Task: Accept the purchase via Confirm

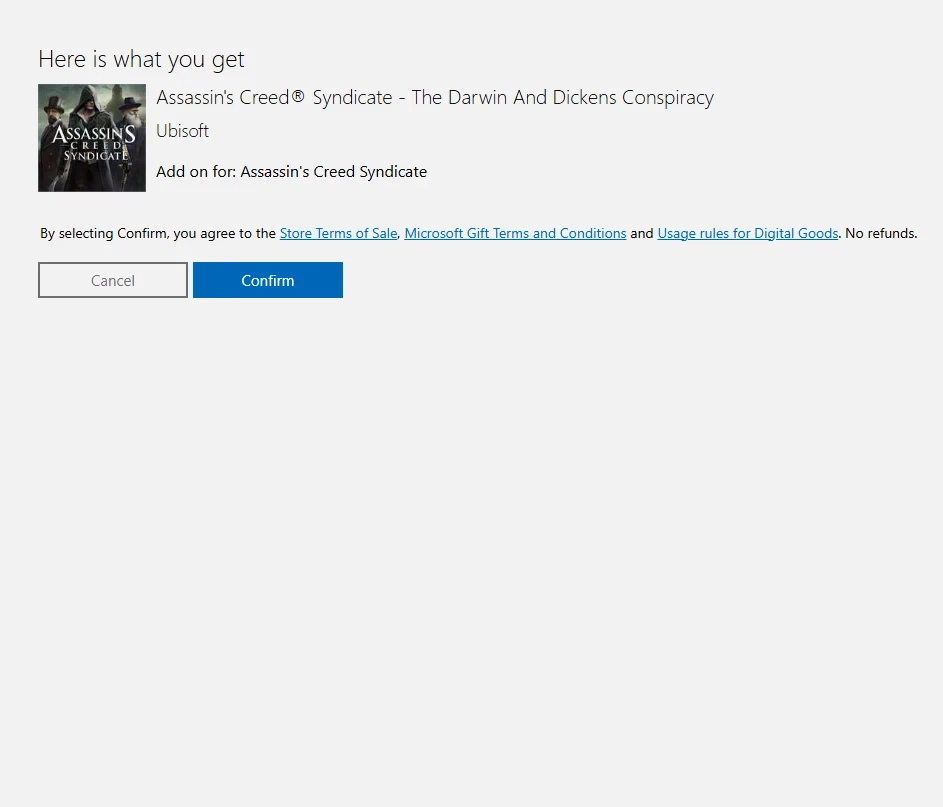Action: click(267, 280)
